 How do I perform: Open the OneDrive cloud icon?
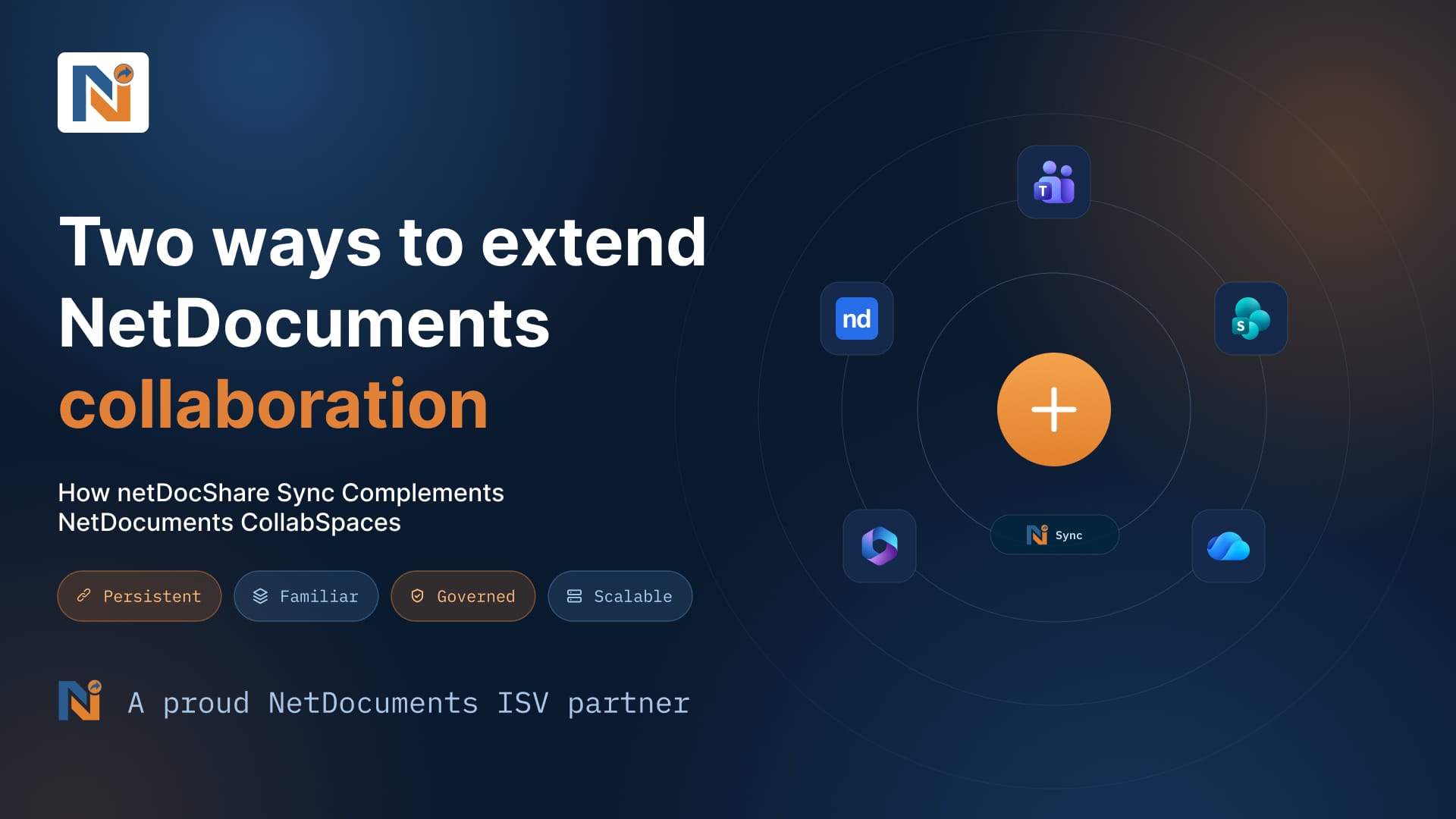1228,546
